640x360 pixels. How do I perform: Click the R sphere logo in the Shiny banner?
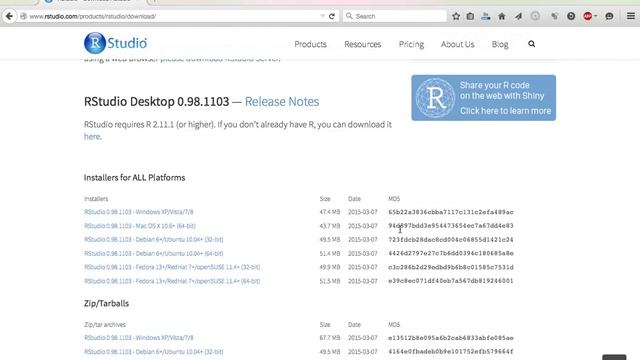tap(435, 98)
